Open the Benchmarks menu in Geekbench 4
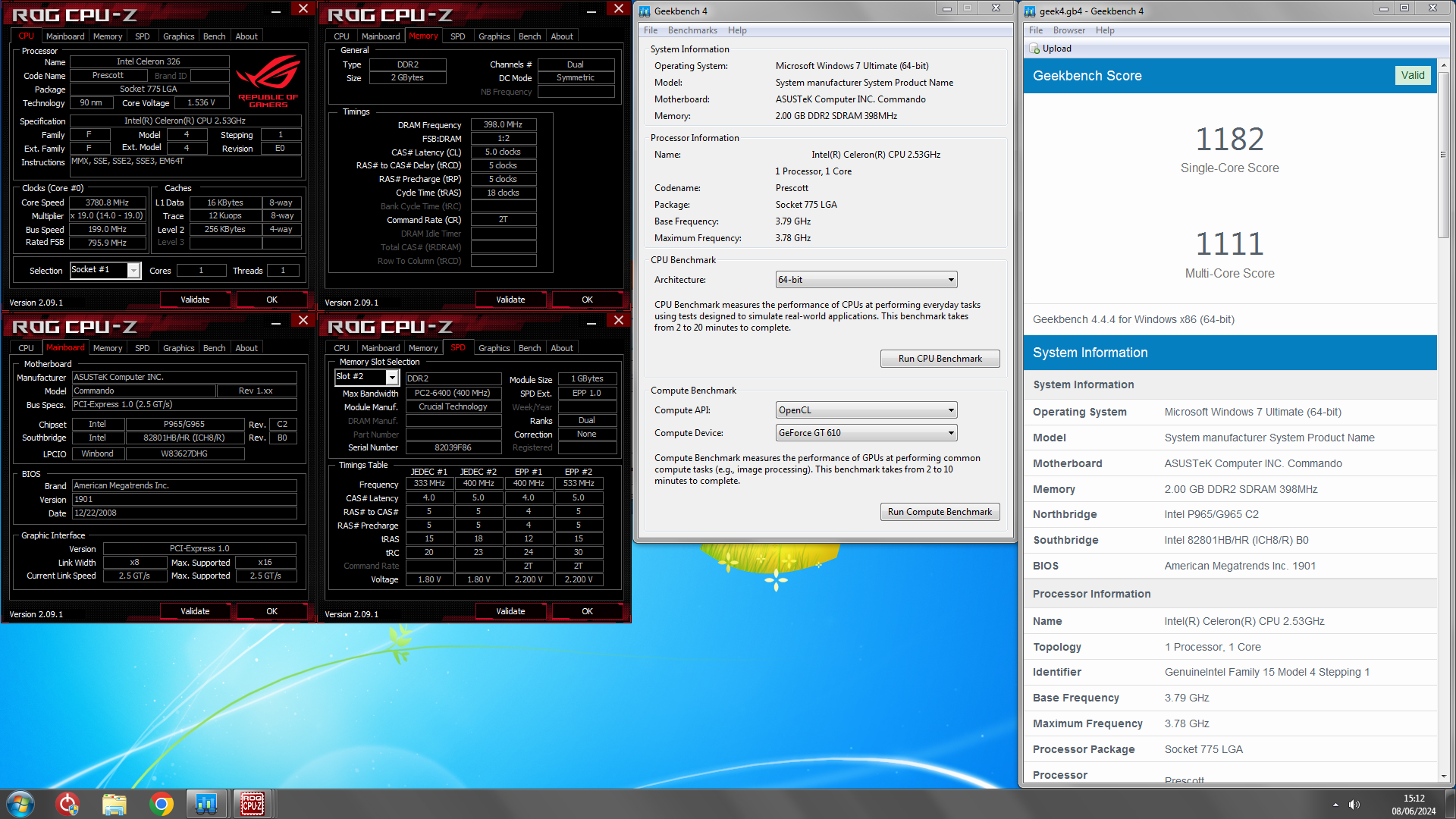Screen dimensions: 1456x819 (x=692, y=30)
